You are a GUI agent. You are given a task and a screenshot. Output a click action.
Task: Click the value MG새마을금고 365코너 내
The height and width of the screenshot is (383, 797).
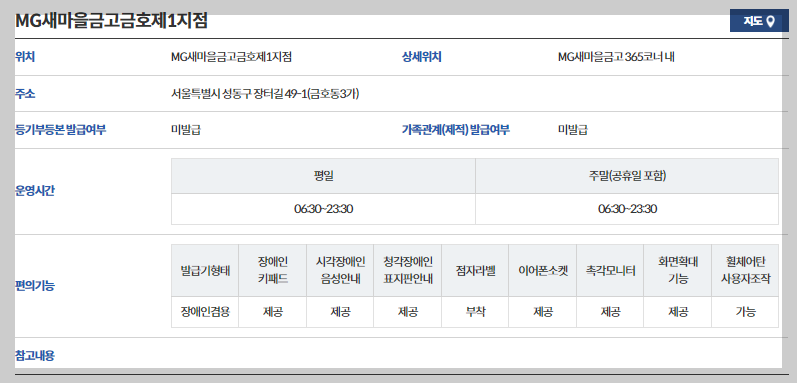tap(616, 57)
